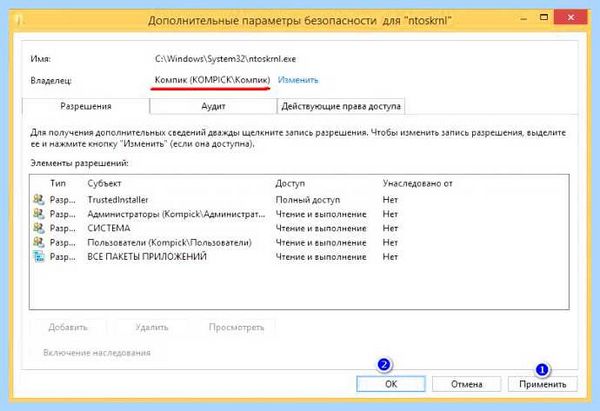Click the Тип column header
Image resolution: width=600 pixels, height=411 pixels.
58,183
